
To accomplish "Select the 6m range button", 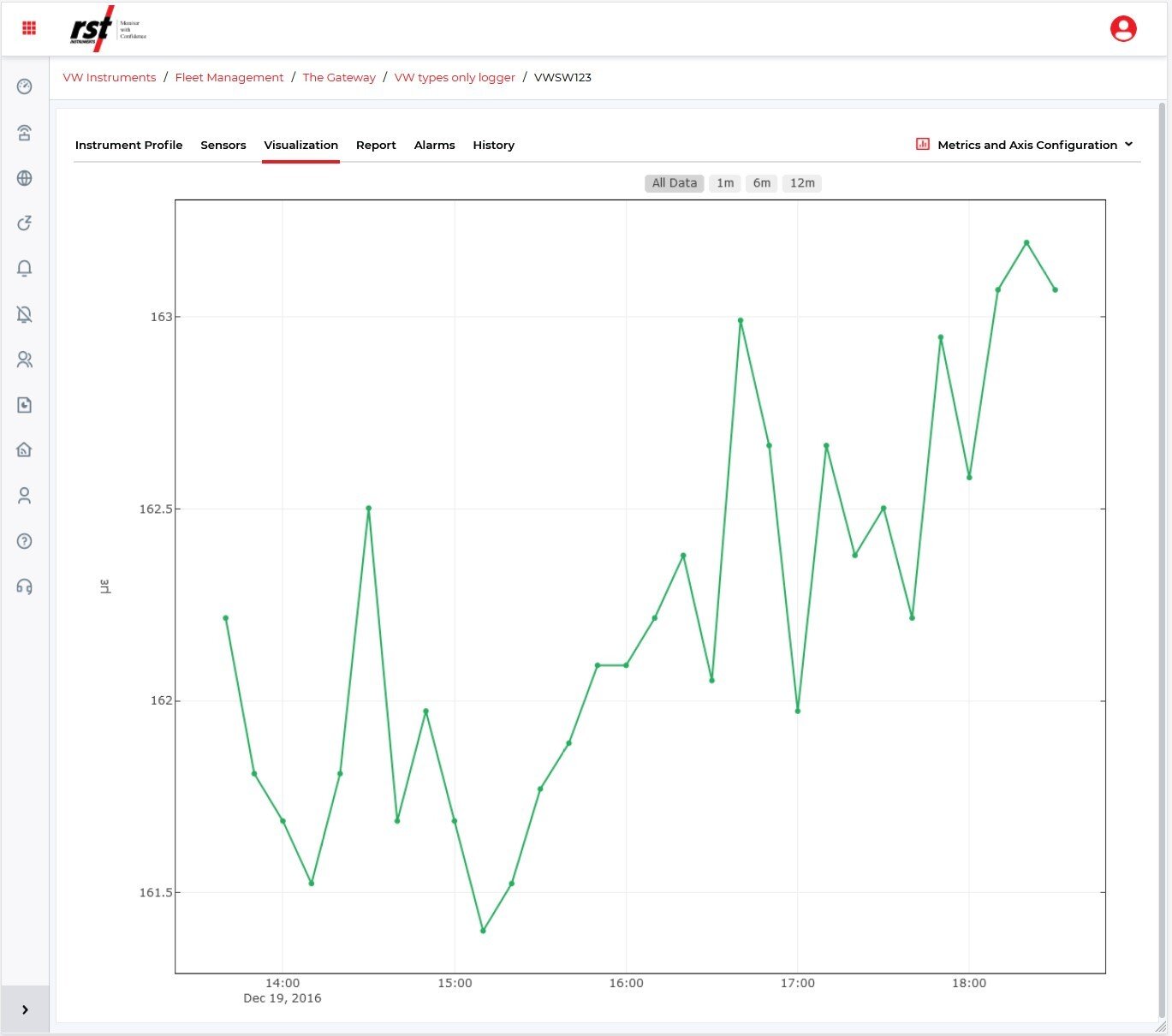I will coord(762,183).
